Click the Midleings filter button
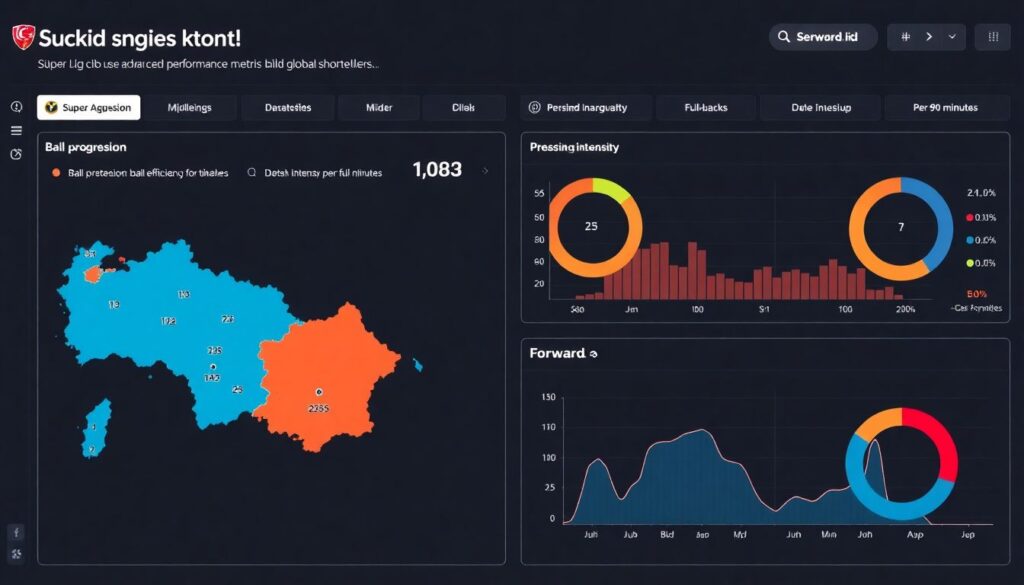This screenshot has height=585, width=1024. pyautogui.click(x=191, y=107)
